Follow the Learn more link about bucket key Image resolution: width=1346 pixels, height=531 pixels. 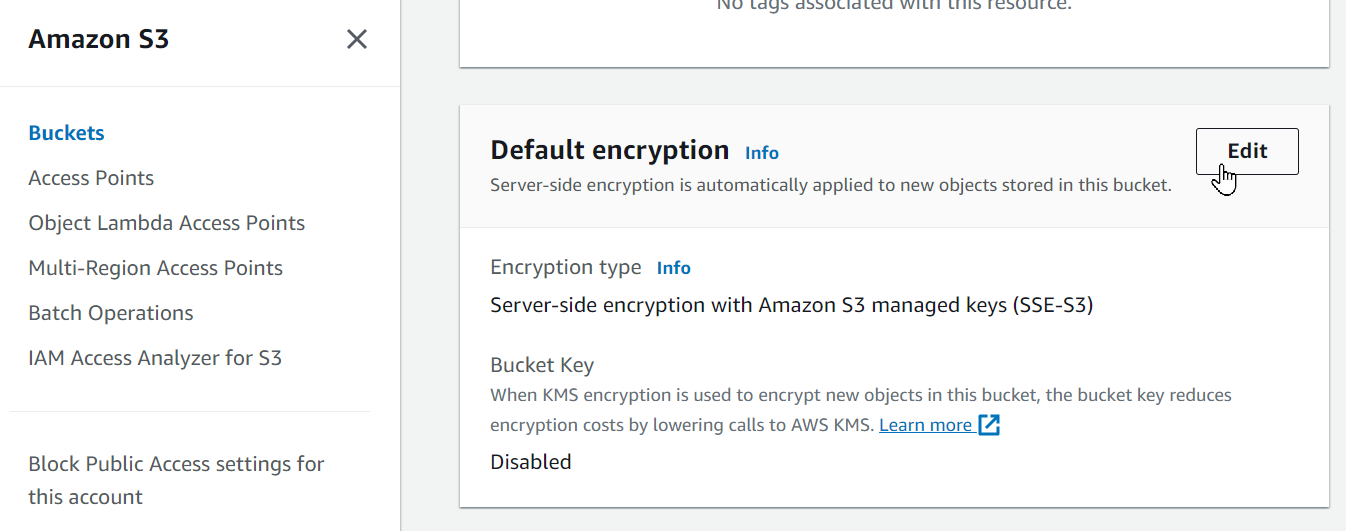pyautogui.click(x=926, y=425)
